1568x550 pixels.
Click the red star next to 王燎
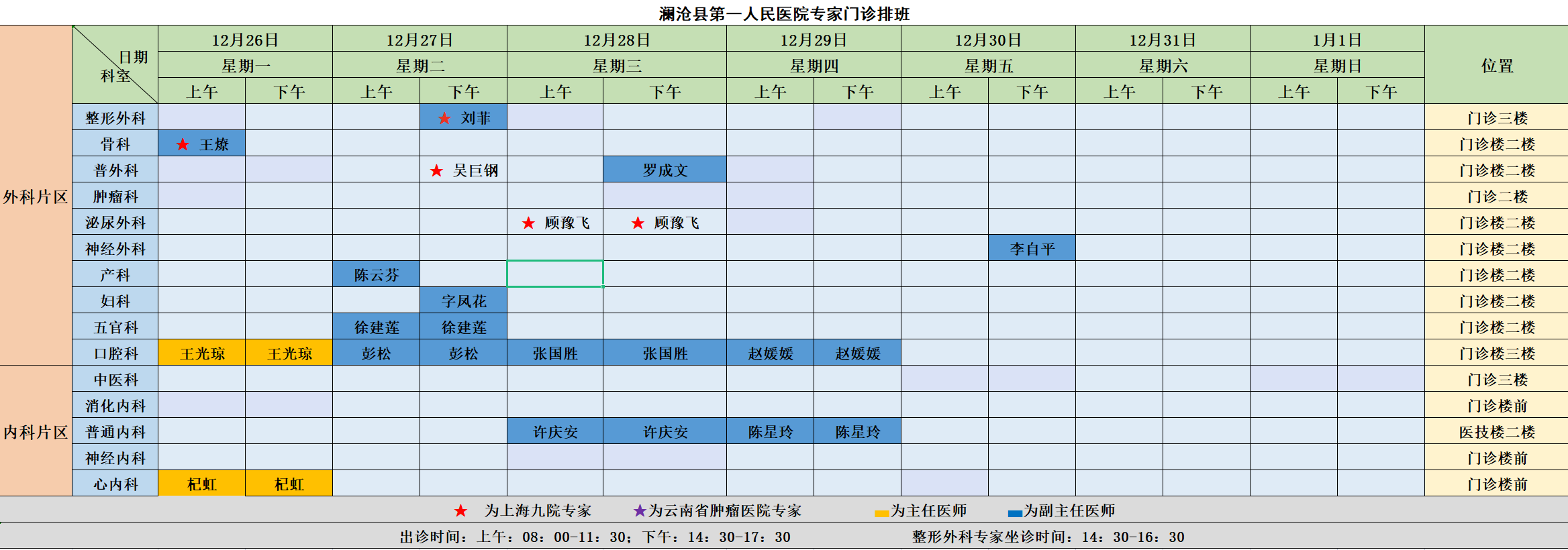pyautogui.click(x=183, y=145)
